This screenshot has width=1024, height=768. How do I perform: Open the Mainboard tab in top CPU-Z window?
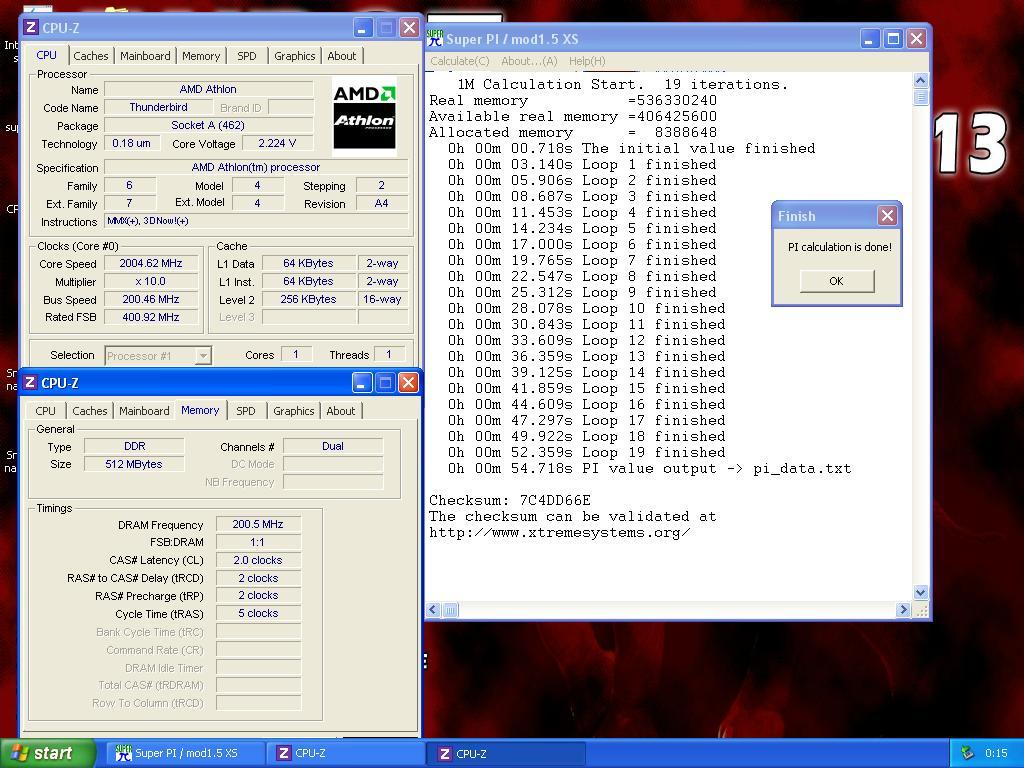click(145, 56)
